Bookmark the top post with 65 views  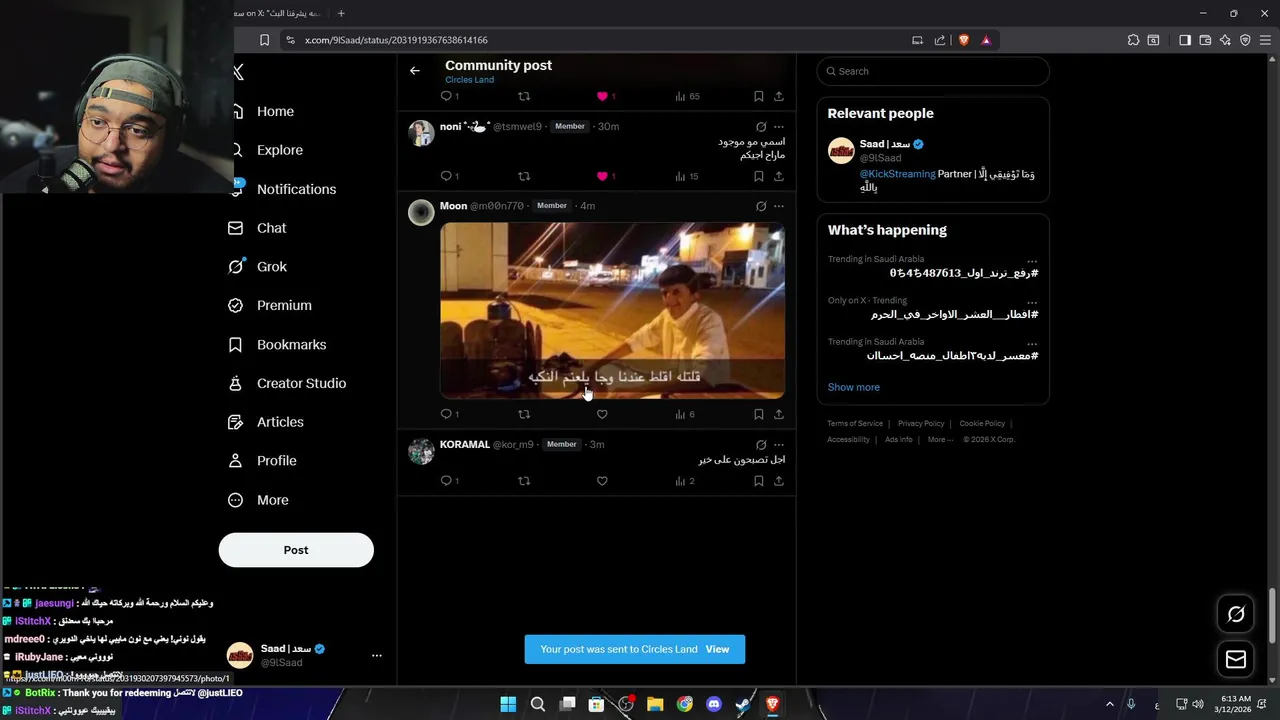coord(758,96)
